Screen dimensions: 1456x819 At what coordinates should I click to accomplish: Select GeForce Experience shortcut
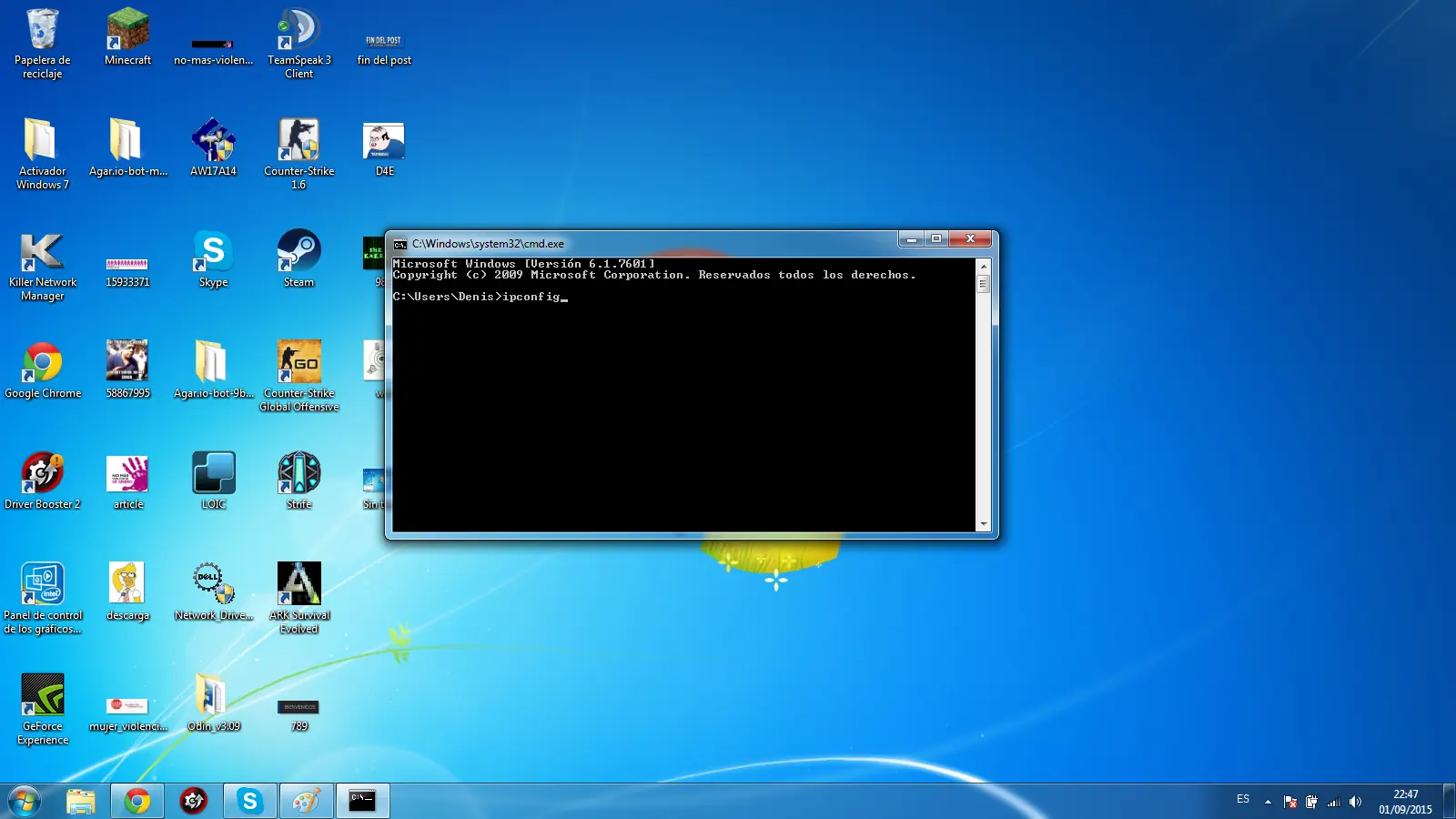point(42,709)
